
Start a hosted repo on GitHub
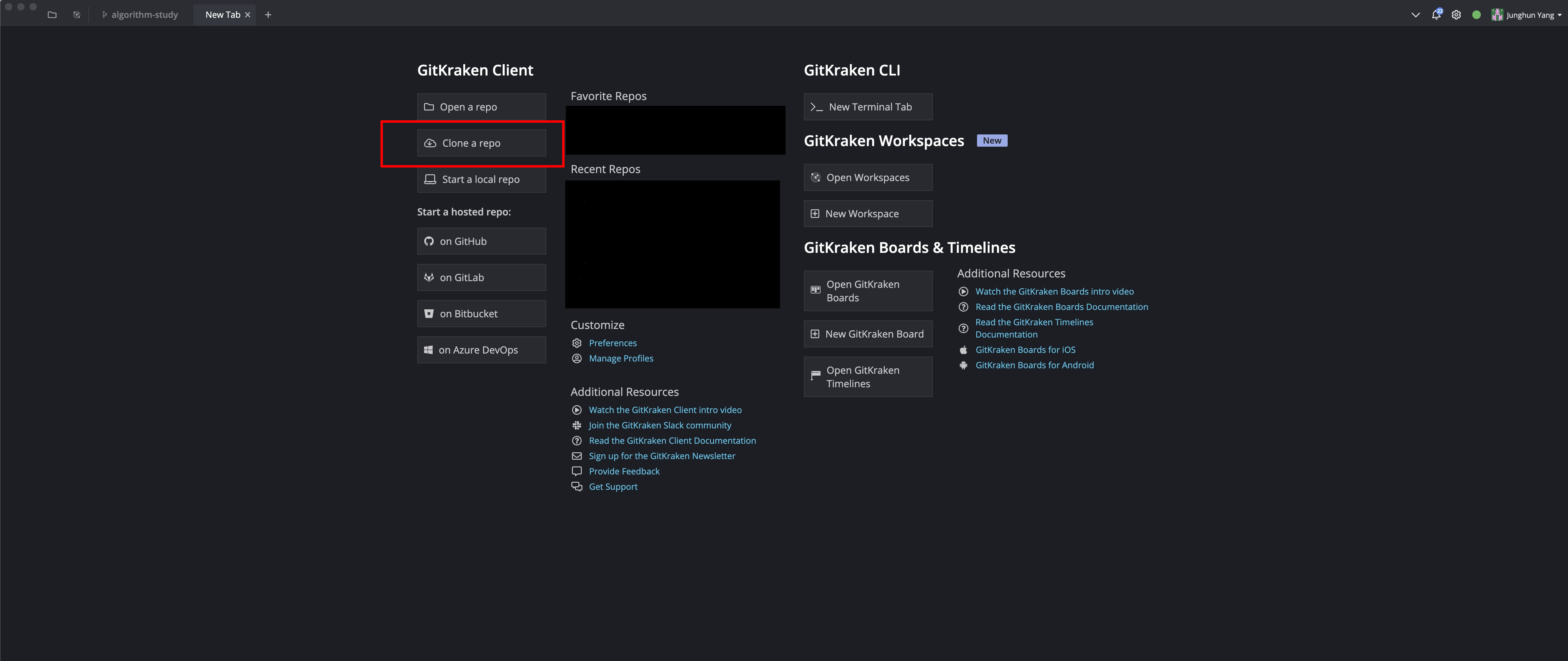(481, 241)
